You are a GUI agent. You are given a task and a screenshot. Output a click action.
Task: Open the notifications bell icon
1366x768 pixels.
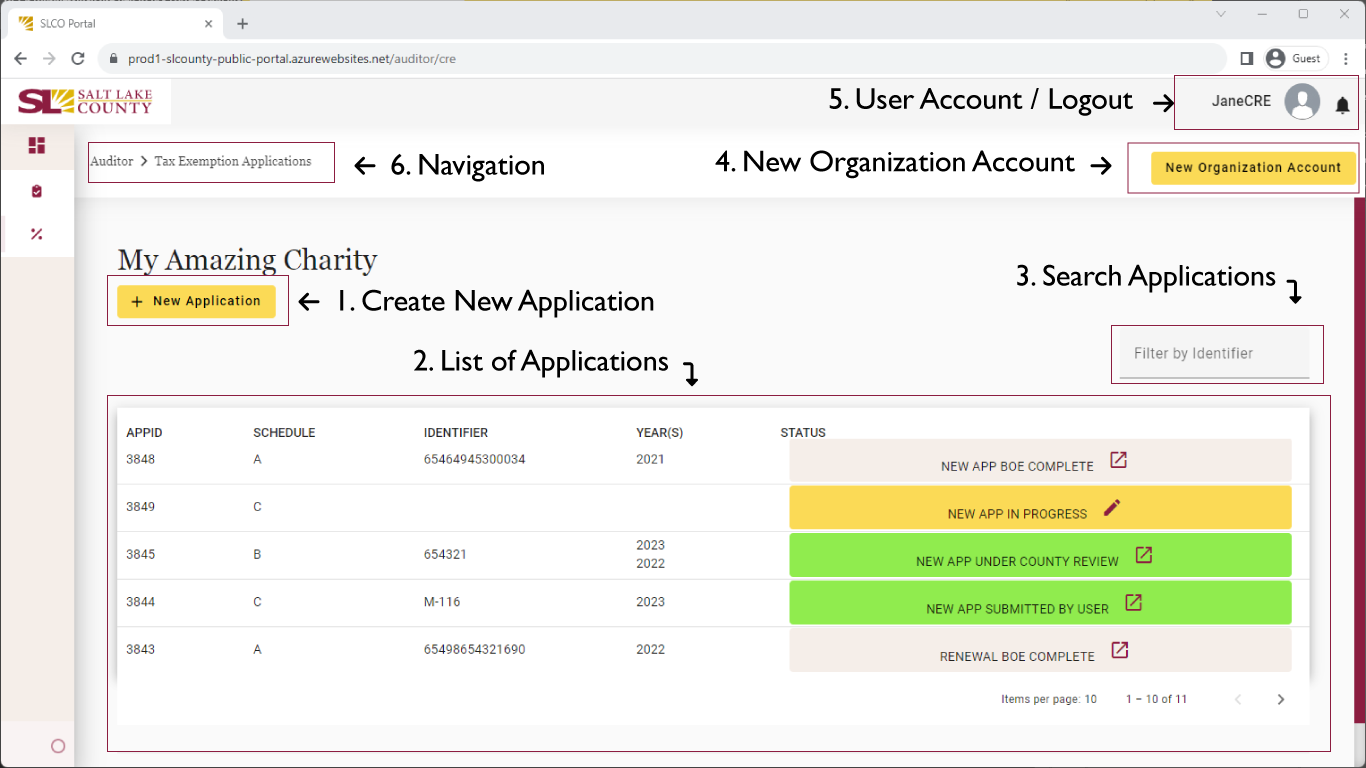point(1343,105)
